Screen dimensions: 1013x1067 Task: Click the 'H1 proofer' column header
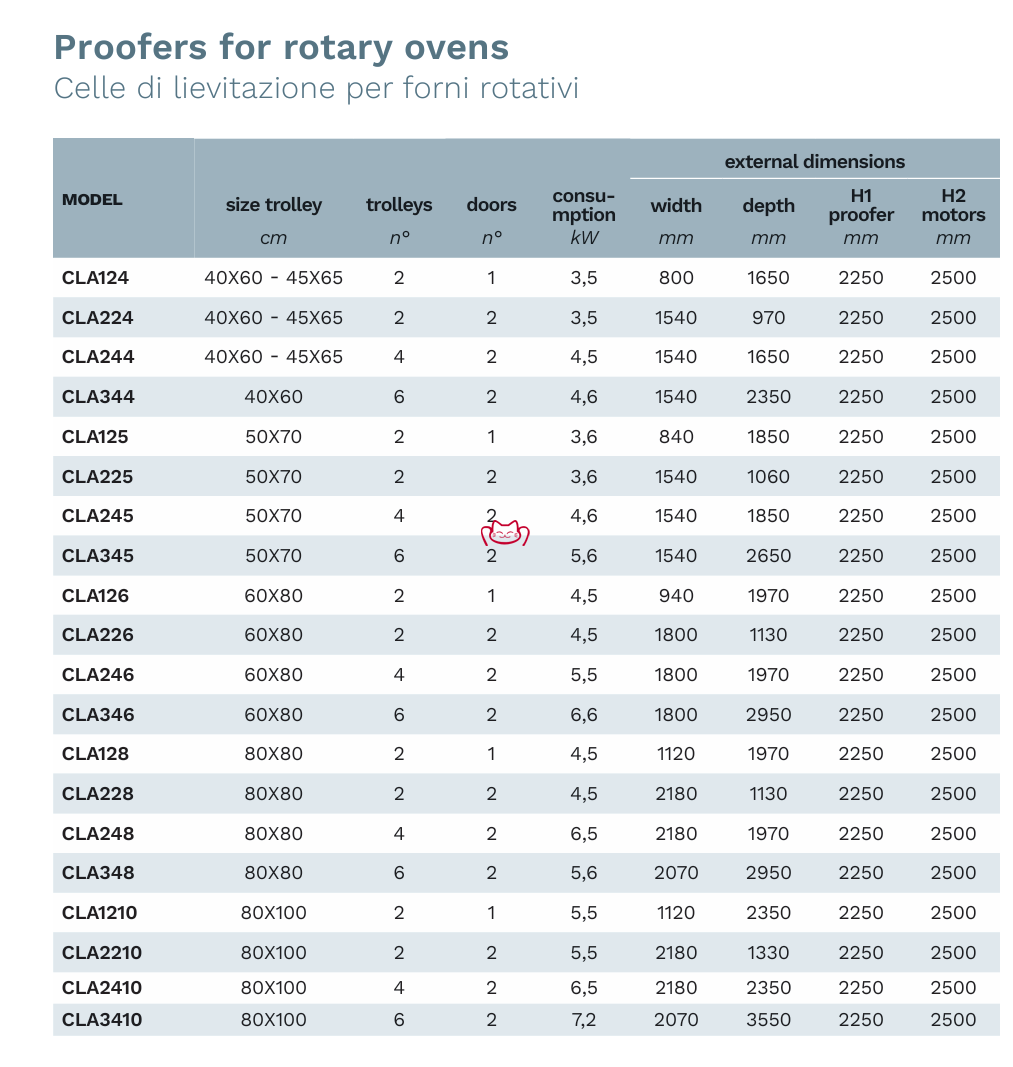click(861, 205)
